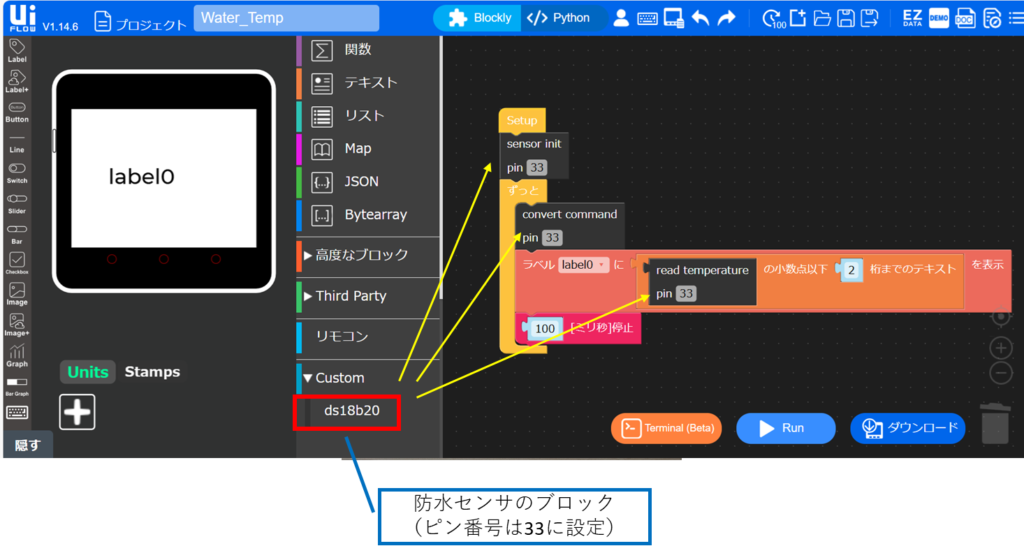Open the DEMO examples

coord(938,18)
